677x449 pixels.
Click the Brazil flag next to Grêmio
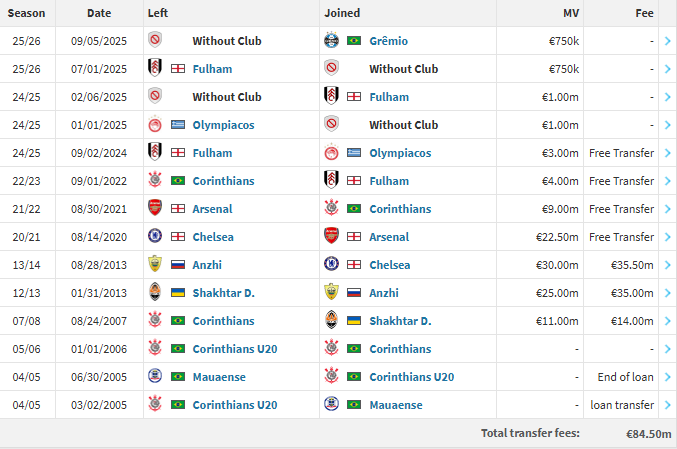click(354, 41)
